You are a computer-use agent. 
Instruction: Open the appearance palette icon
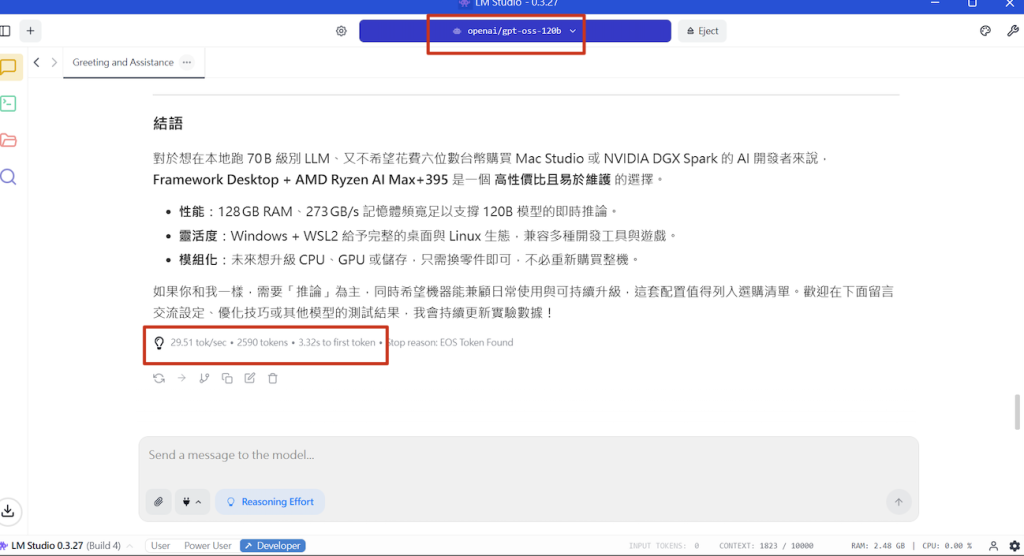pyautogui.click(x=985, y=31)
